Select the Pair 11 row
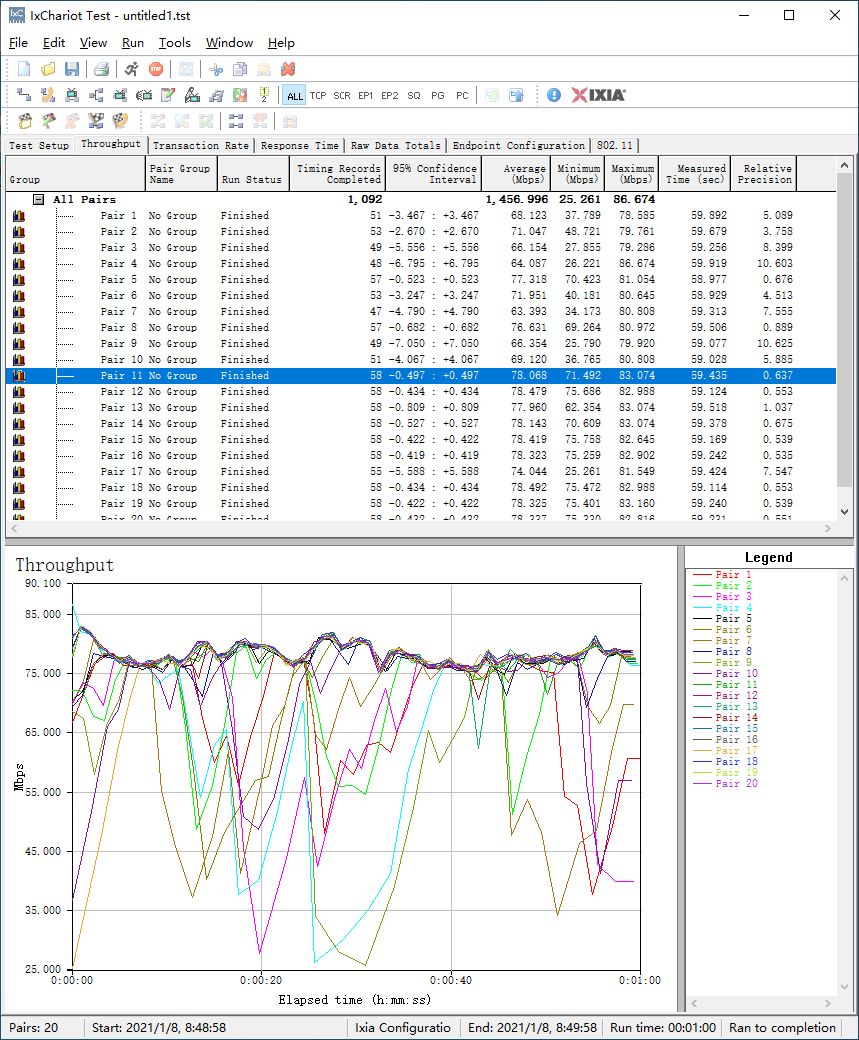The width and height of the screenshot is (859, 1040). click(421, 375)
